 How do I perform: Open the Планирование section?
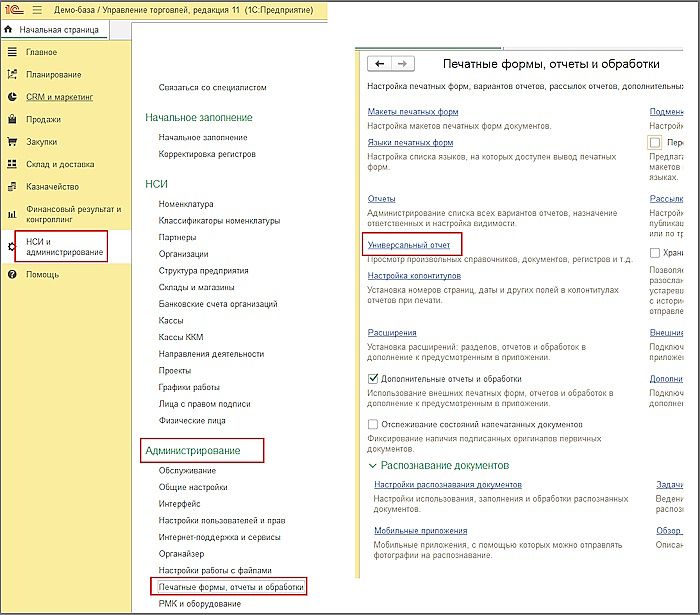coord(54,75)
